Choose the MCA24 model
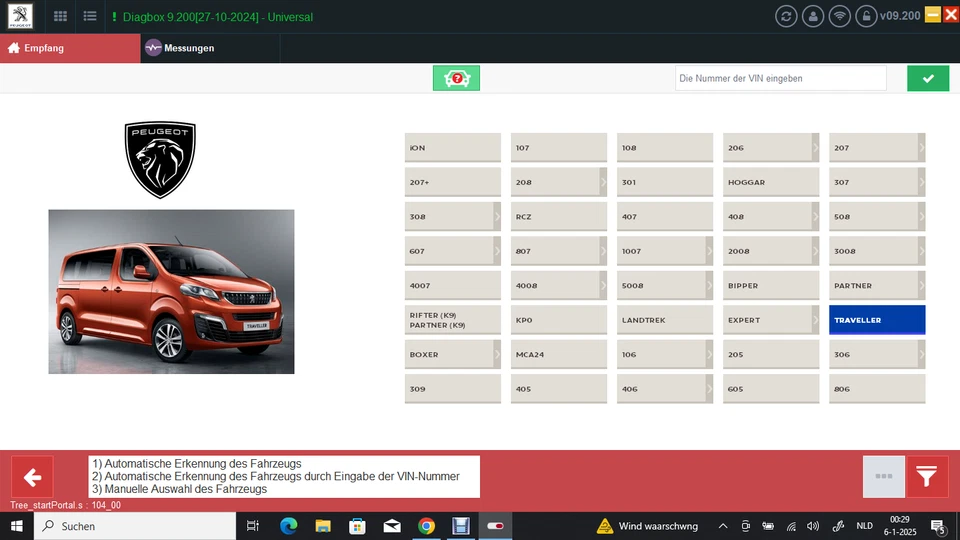Screen dimensions: 960x540 [558, 354]
